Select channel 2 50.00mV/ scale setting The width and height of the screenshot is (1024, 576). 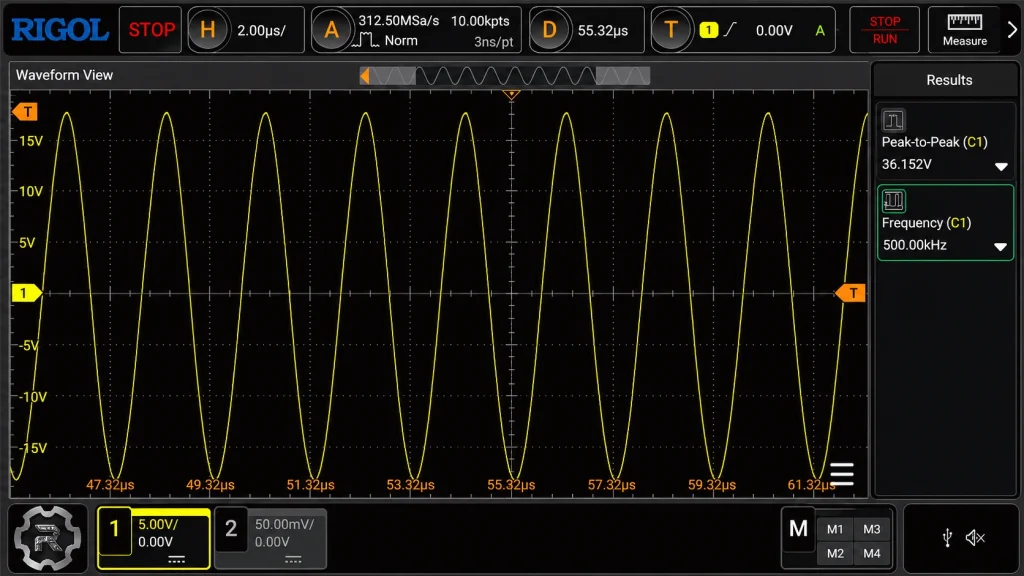(x=284, y=524)
